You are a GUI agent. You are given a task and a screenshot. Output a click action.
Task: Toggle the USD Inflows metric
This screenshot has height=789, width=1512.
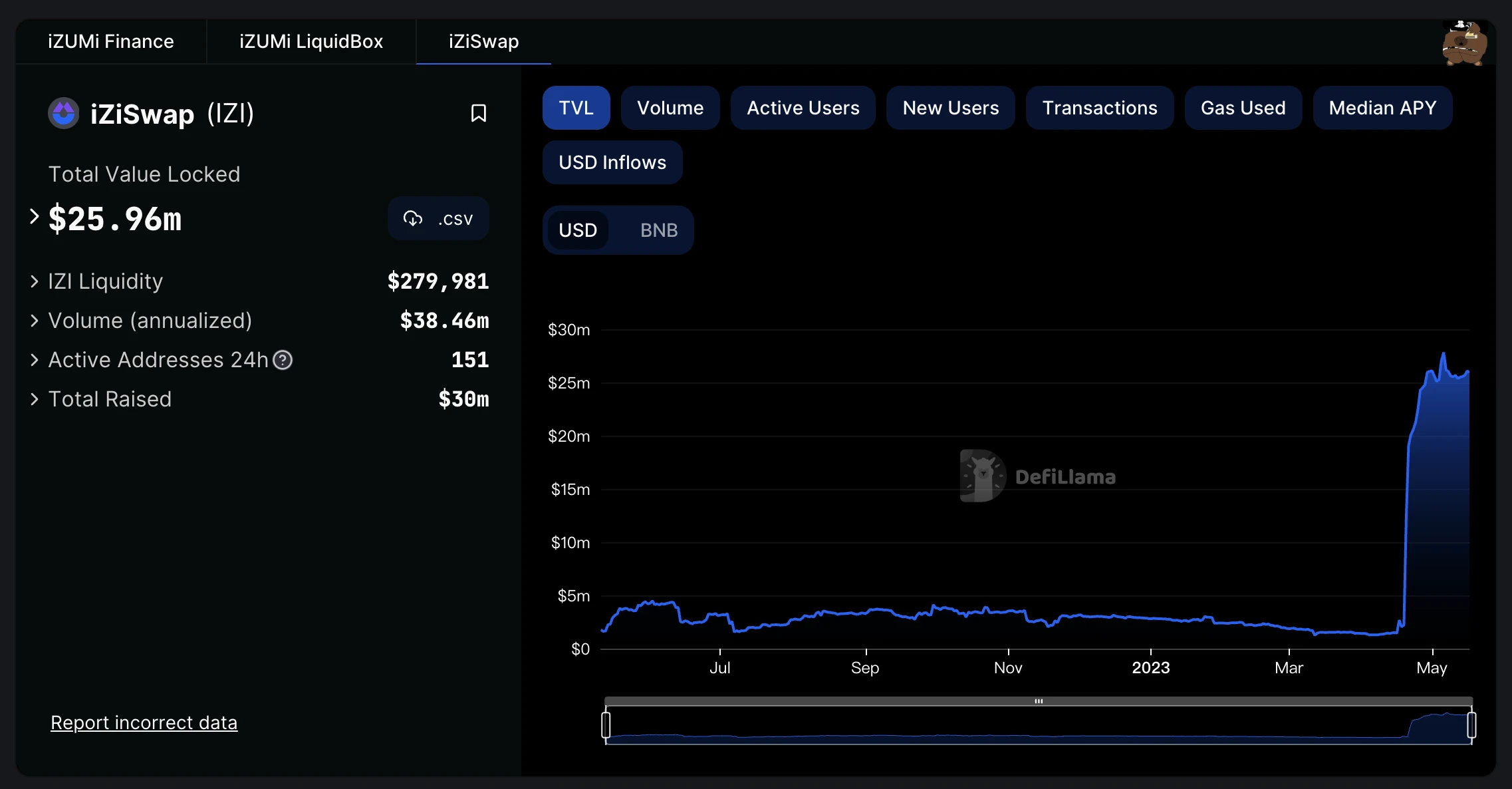612,162
